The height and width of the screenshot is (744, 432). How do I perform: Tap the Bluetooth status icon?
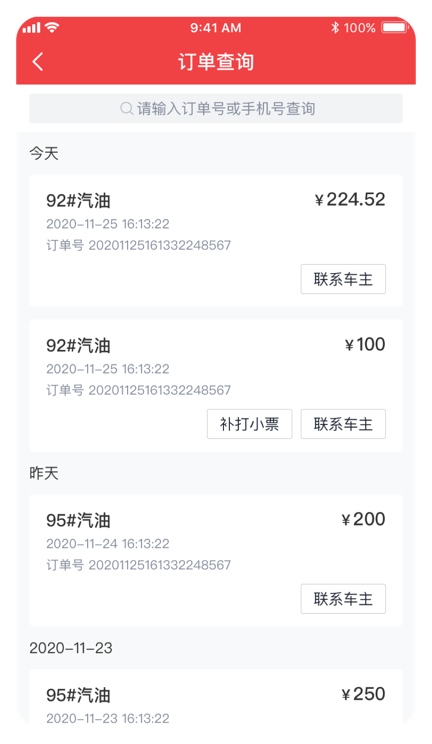coord(335,28)
